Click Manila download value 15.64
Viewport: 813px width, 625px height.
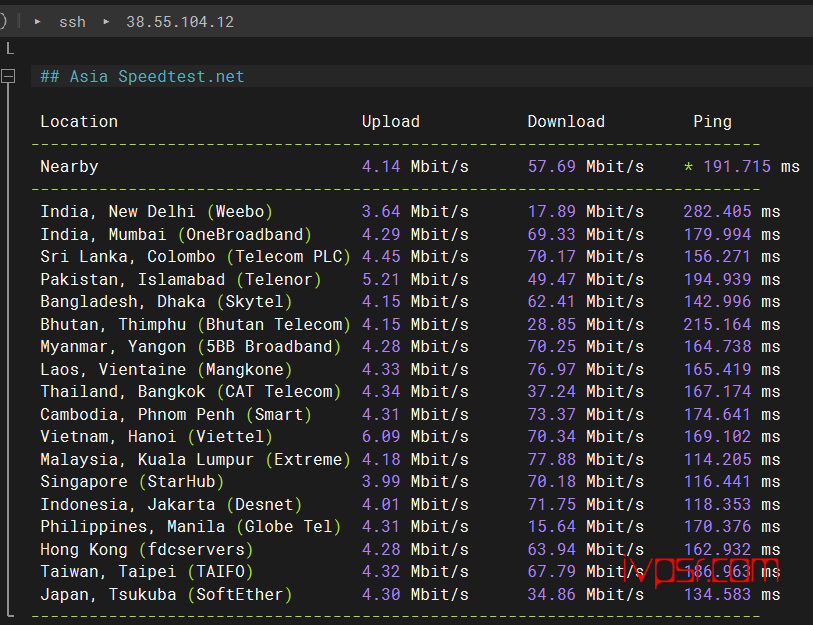(552, 527)
